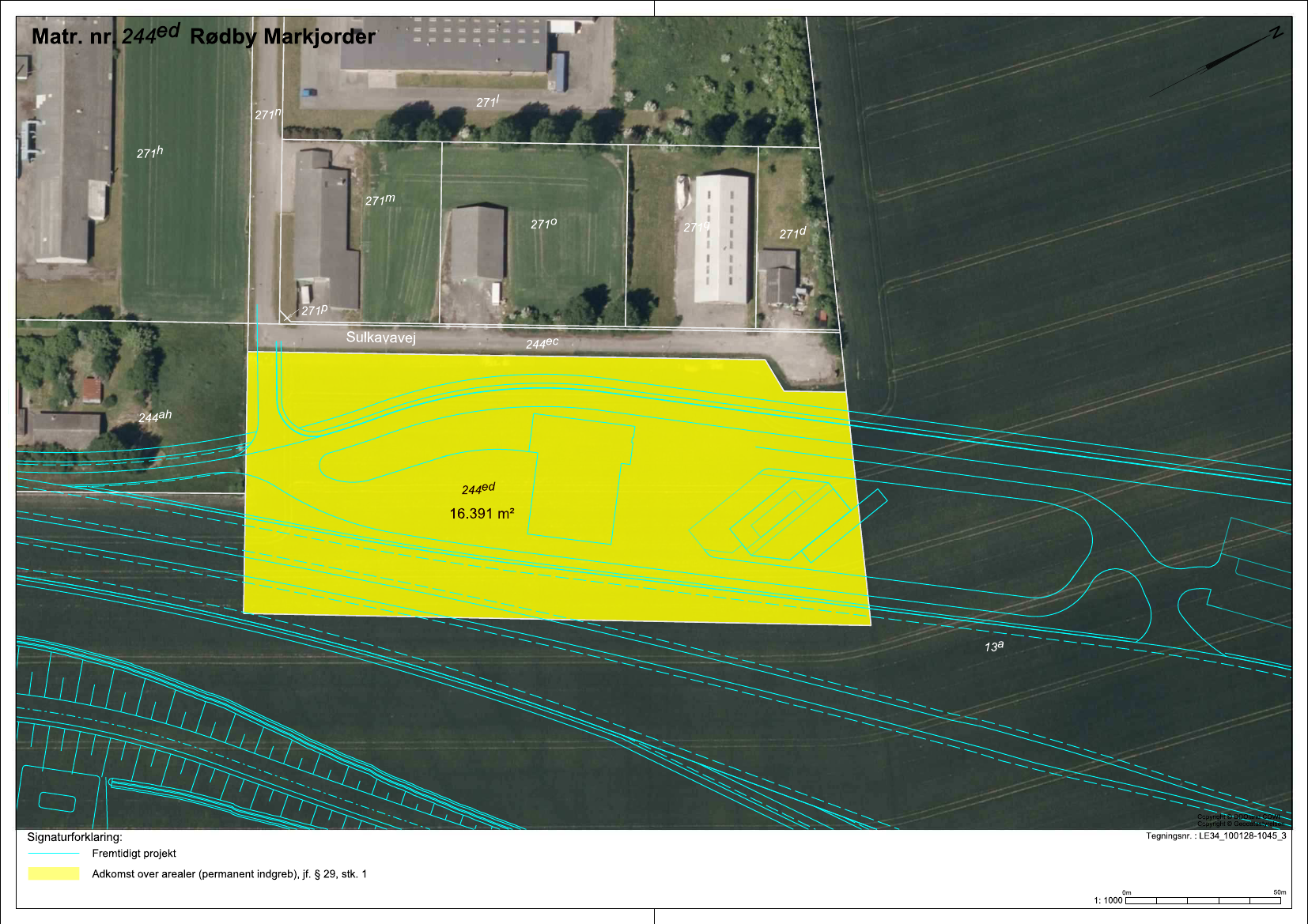The height and width of the screenshot is (924, 1308).
Task: Select parcel label 13a
Action: (993, 647)
